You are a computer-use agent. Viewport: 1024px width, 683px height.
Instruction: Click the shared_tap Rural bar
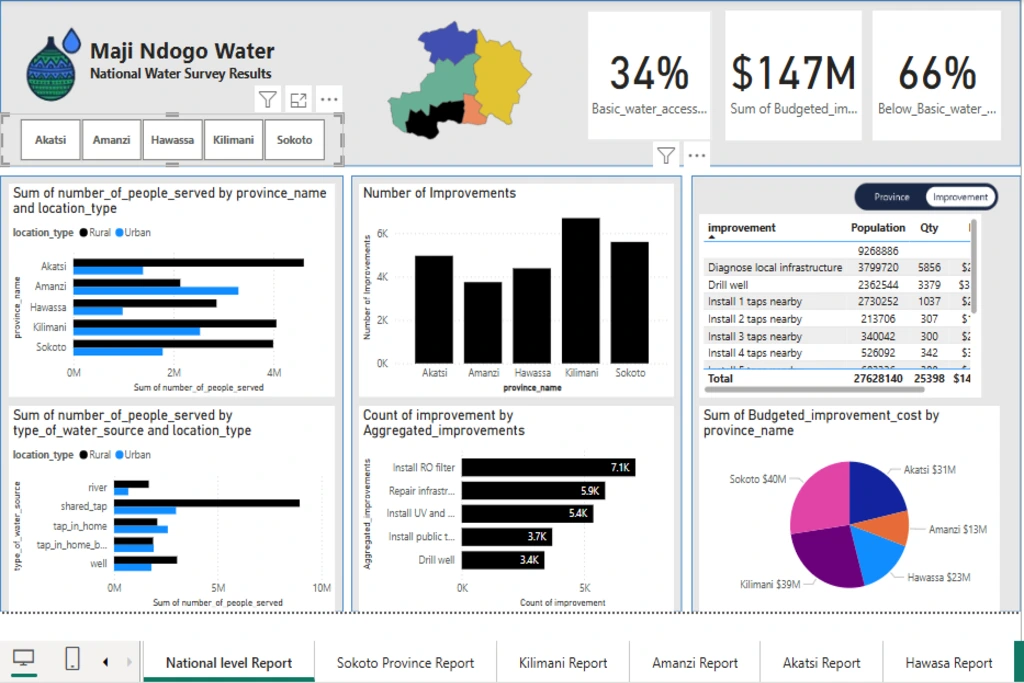click(x=206, y=503)
